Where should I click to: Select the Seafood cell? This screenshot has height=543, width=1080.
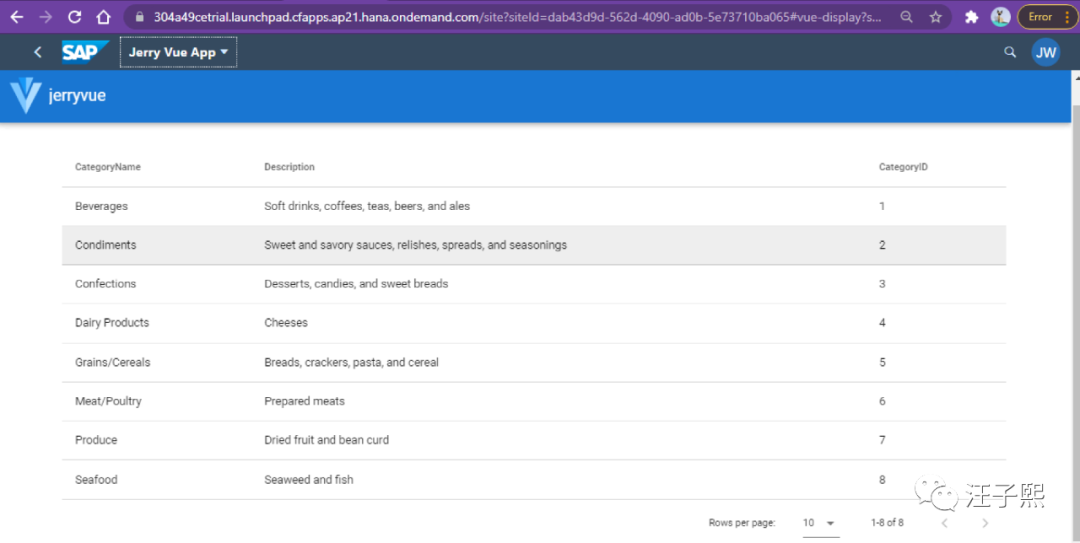(x=96, y=479)
